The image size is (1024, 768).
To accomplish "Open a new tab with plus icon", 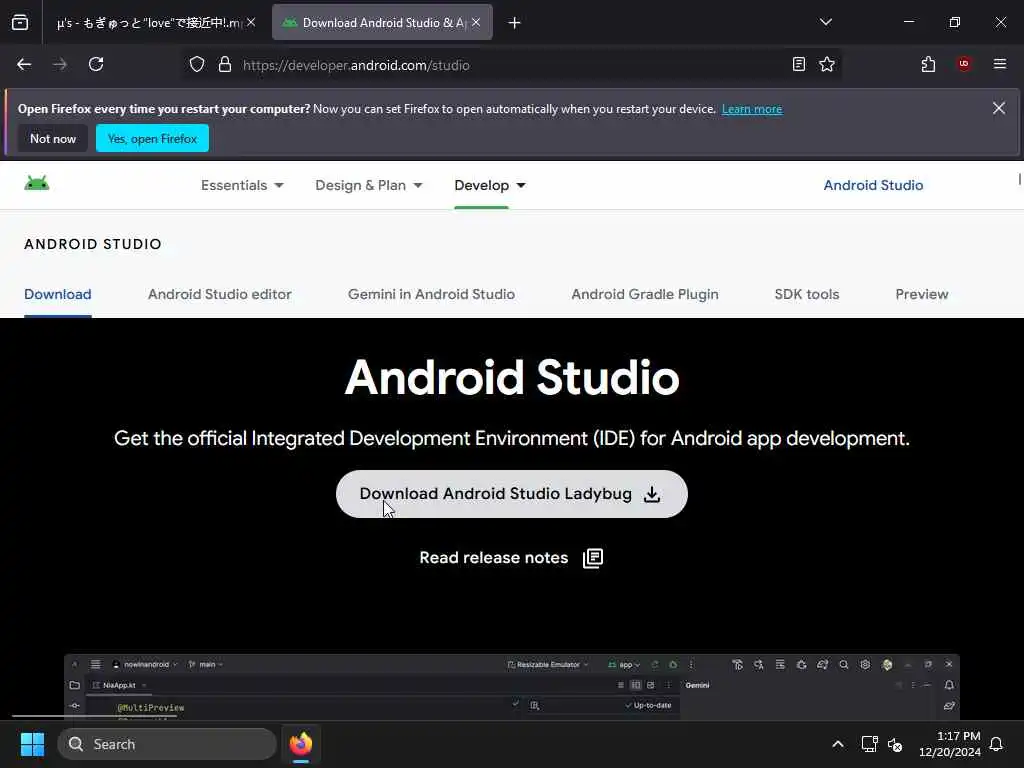I will [x=514, y=23].
